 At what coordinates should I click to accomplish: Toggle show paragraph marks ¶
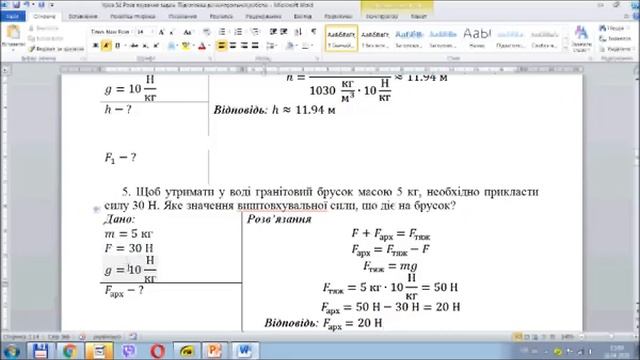coord(313,32)
